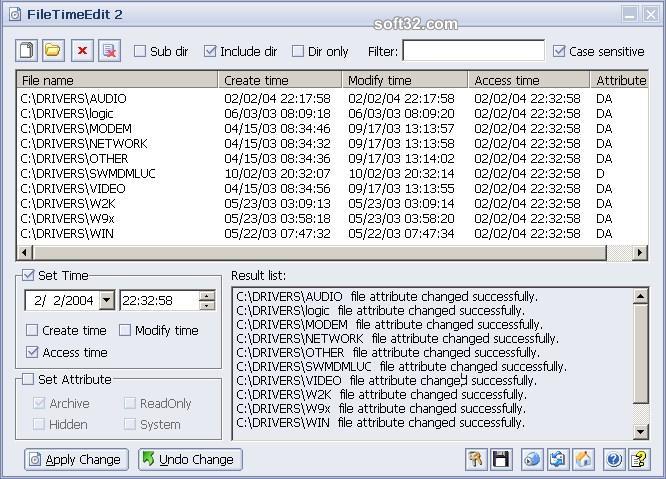
Task: Click the red X remove item icon
Action: (82, 51)
